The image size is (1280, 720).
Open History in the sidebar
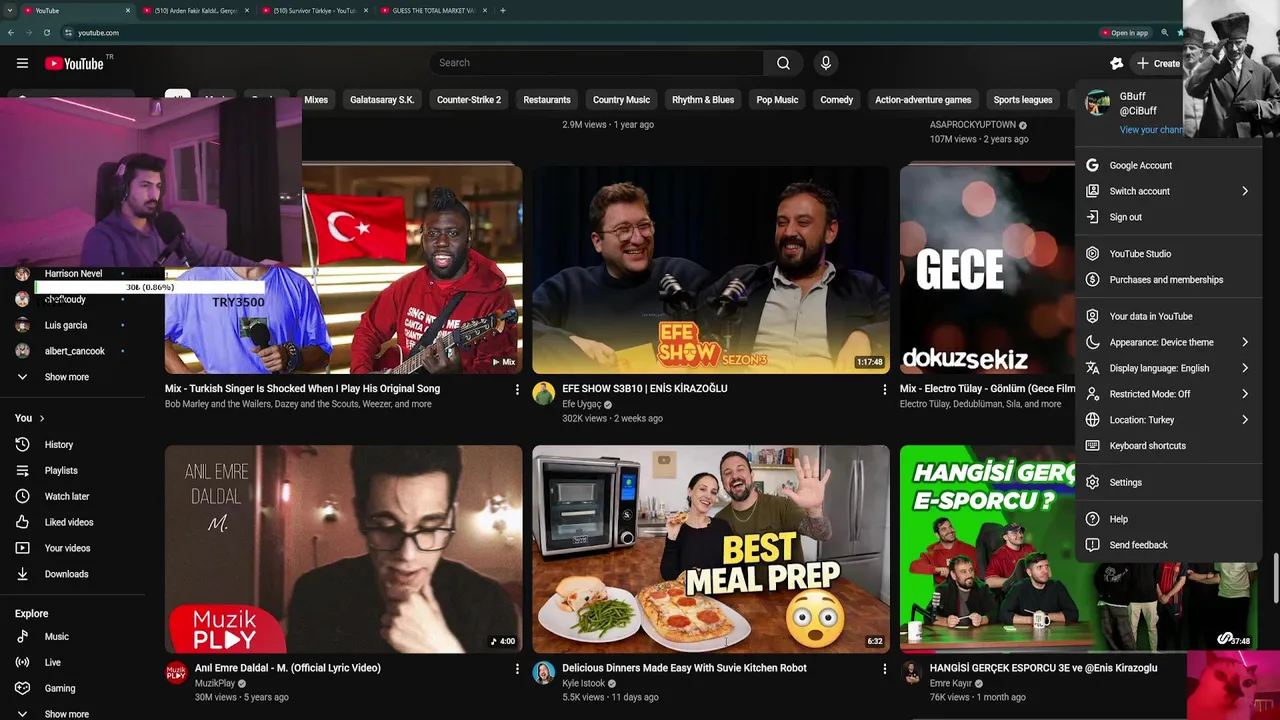58,445
